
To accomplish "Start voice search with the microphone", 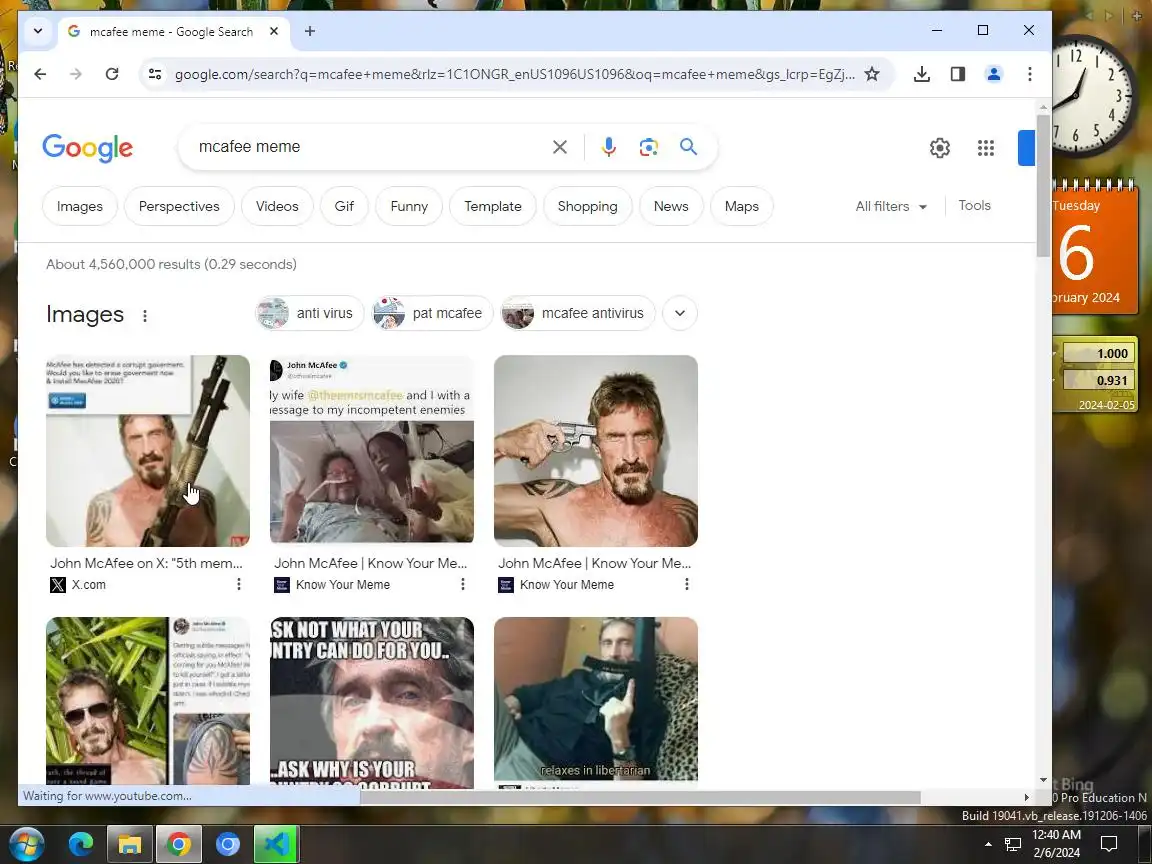I will click(x=608, y=147).
